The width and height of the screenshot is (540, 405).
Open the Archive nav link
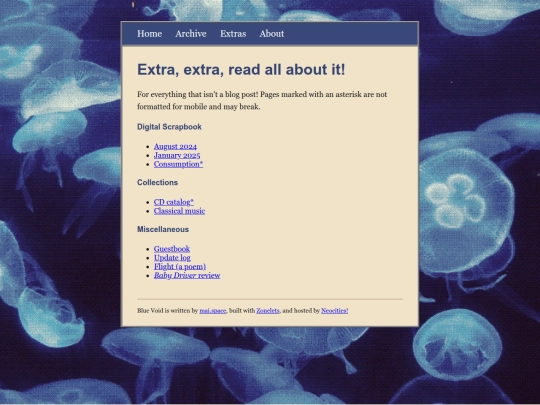[x=191, y=34]
